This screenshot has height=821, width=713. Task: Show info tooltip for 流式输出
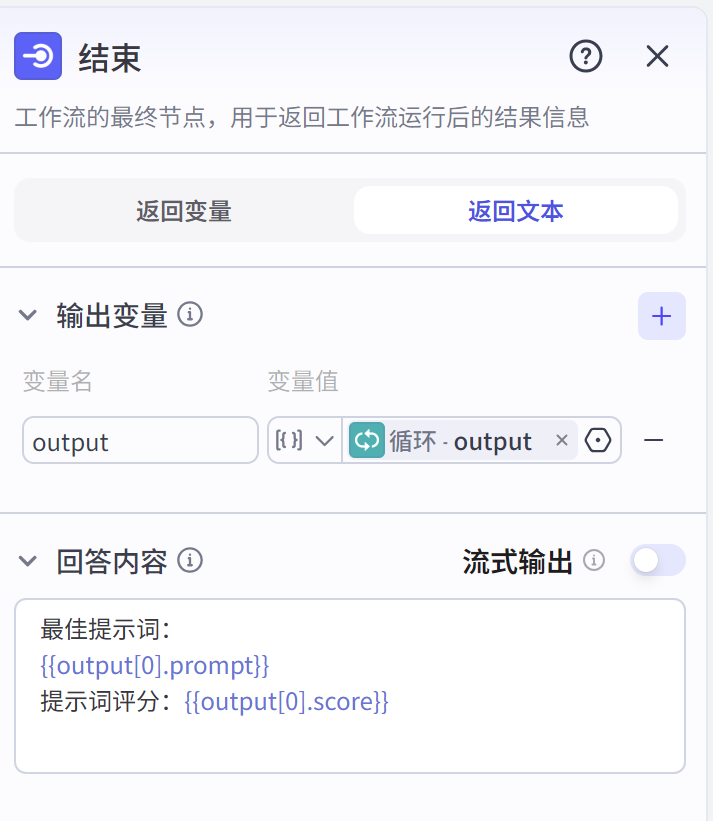pos(594,560)
